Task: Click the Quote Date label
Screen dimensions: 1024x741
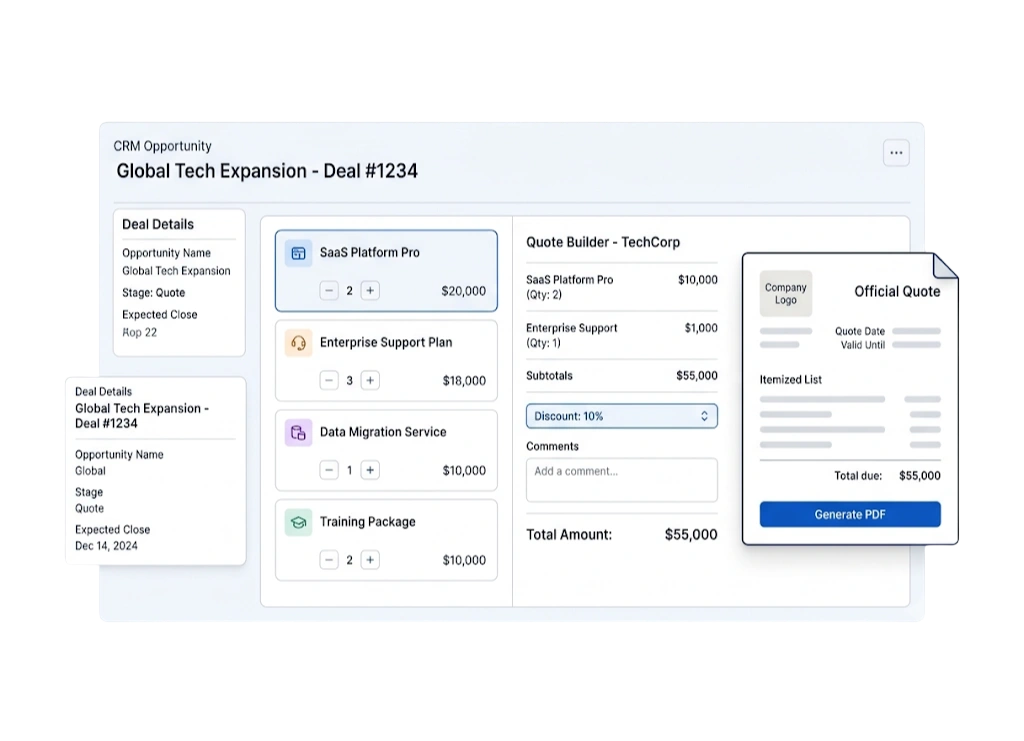Action: [x=860, y=331]
